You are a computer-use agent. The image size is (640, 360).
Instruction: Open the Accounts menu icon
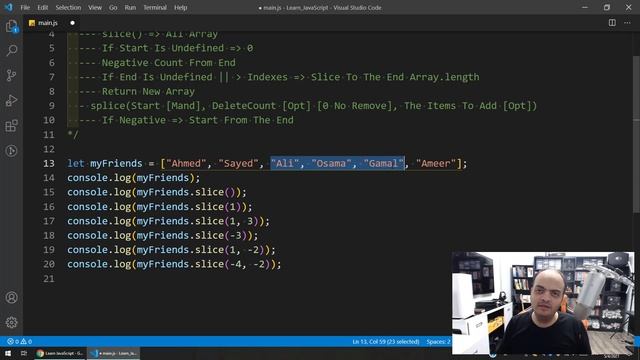tap(11, 298)
